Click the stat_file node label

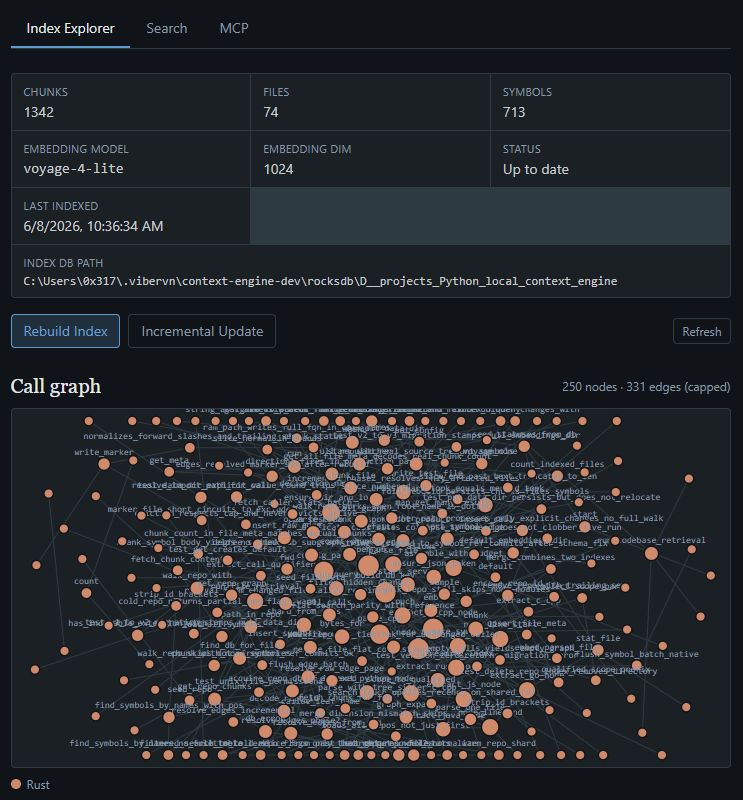(598, 638)
